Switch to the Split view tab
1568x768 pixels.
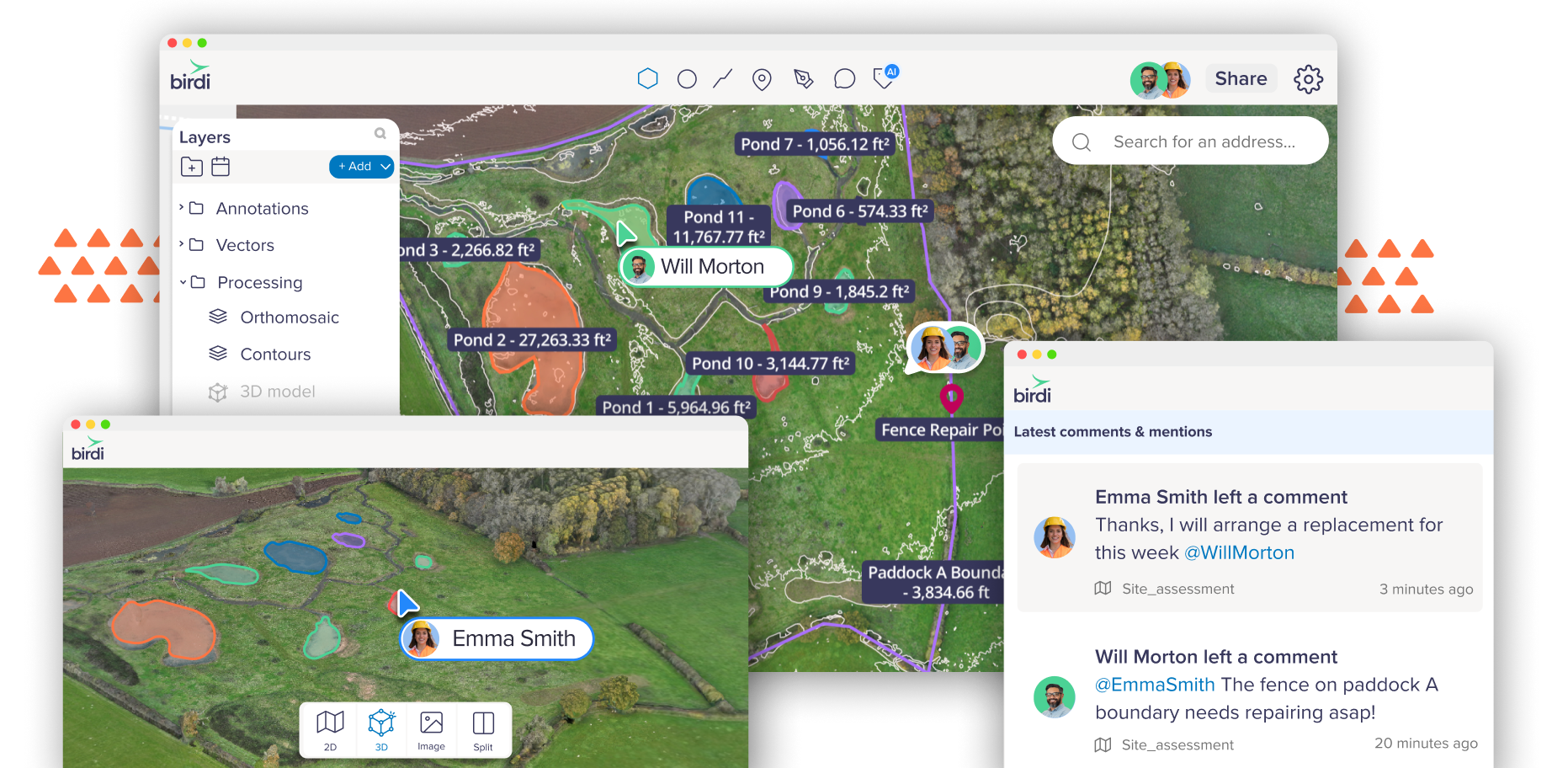click(x=482, y=729)
